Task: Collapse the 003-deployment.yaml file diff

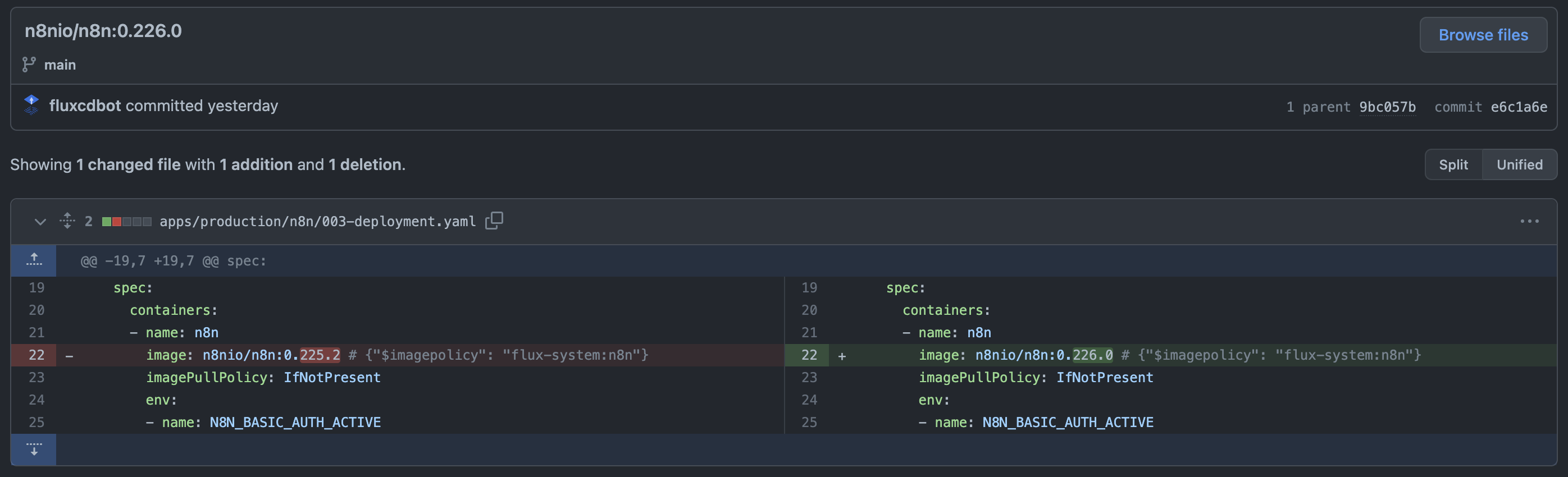Action: coord(40,222)
